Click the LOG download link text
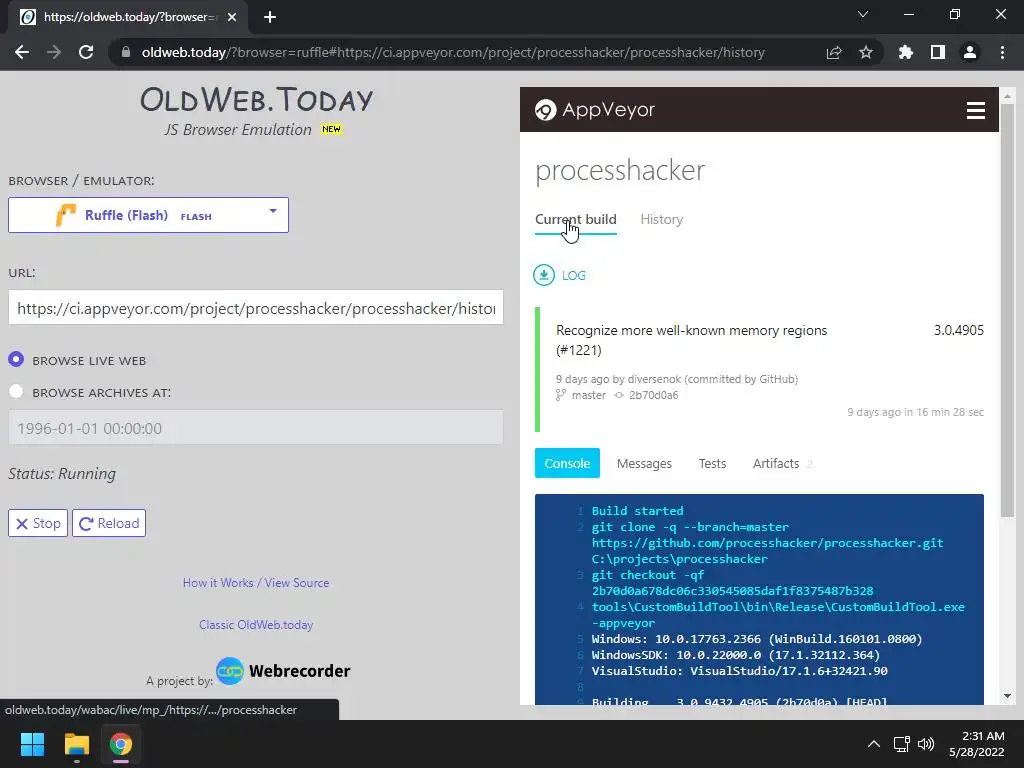The height and width of the screenshot is (768, 1024). pos(573,276)
